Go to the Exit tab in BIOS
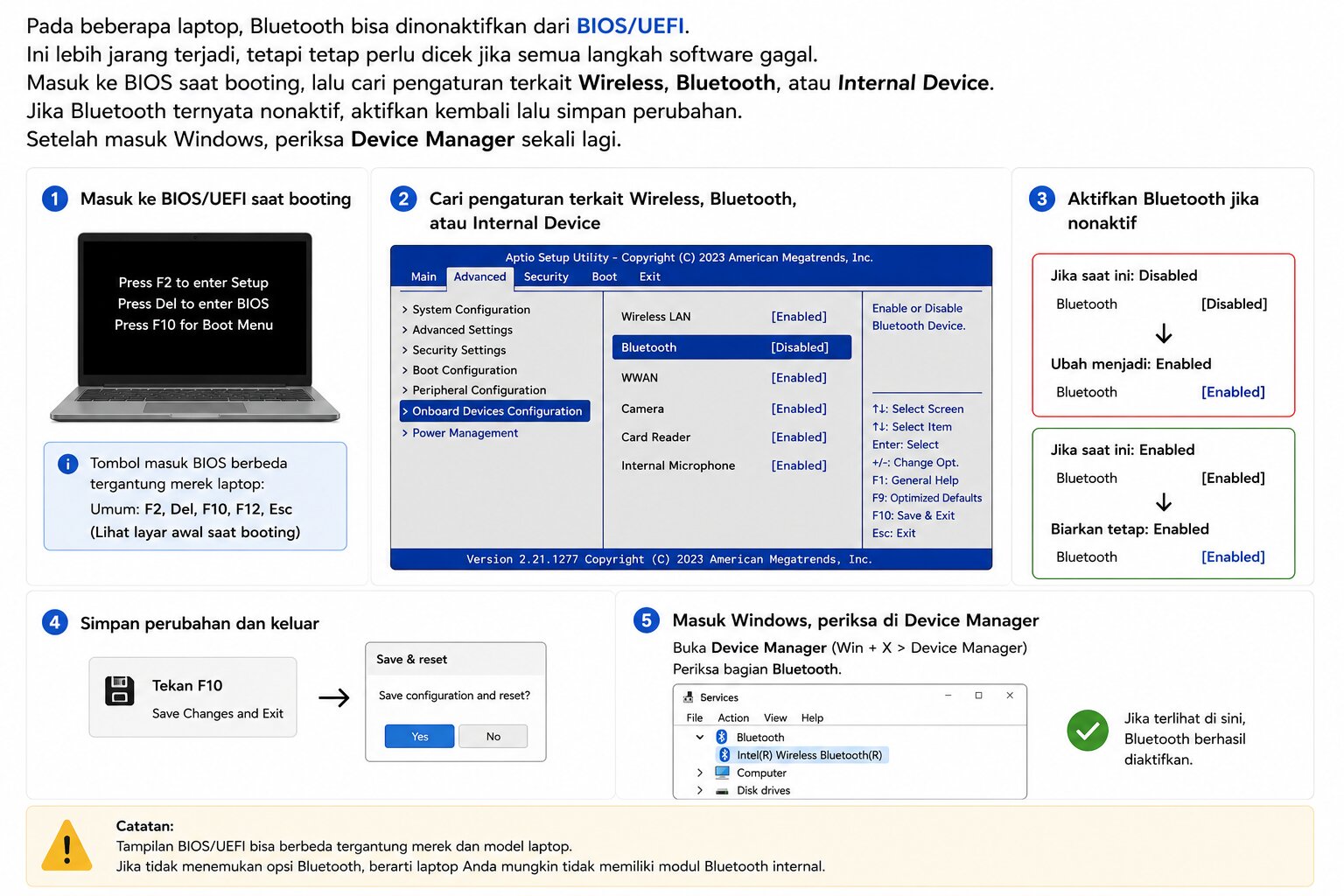The image size is (1344, 896). (x=649, y=276)
